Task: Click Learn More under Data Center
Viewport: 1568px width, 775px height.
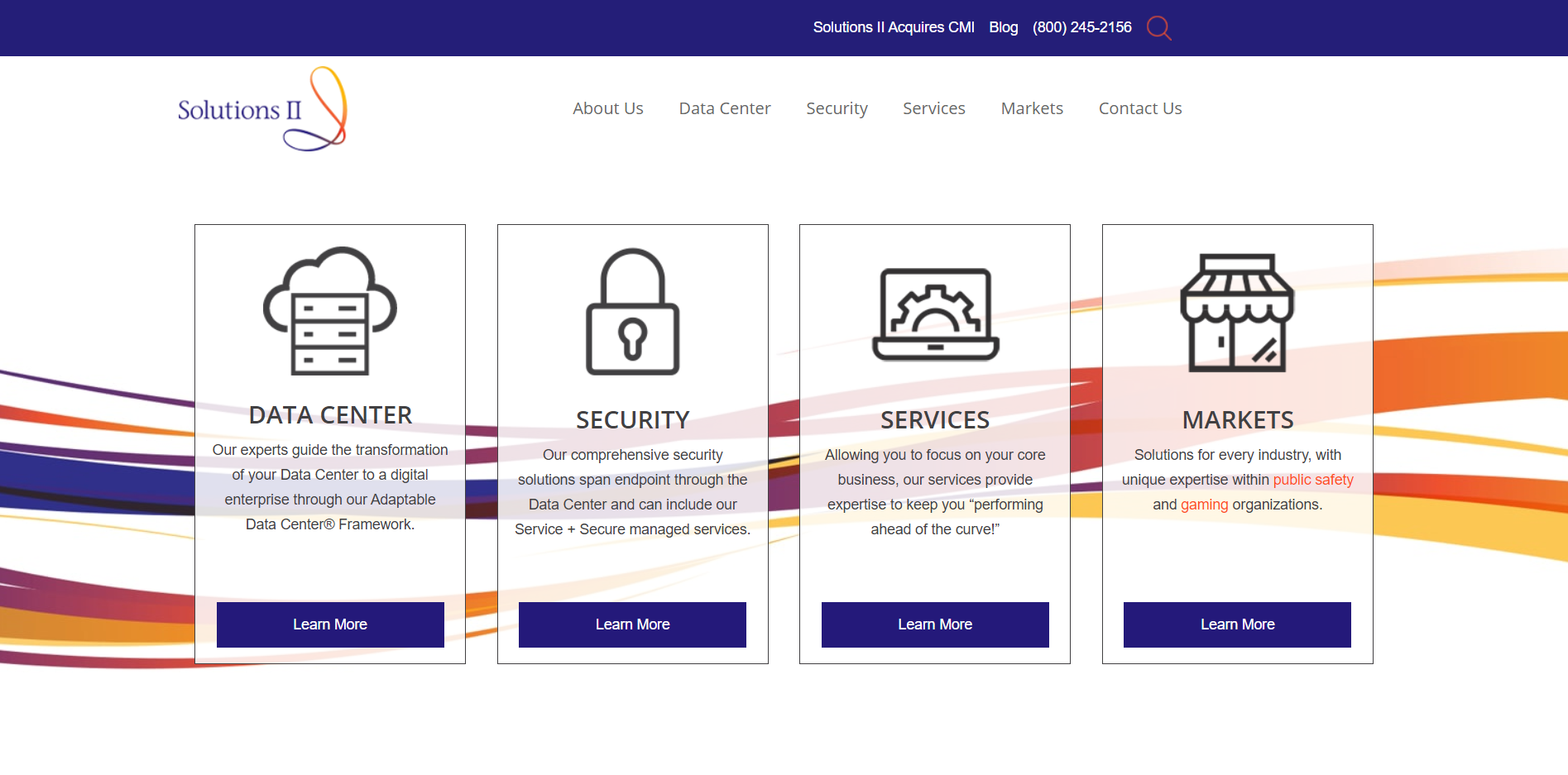Action: [330, 624]
